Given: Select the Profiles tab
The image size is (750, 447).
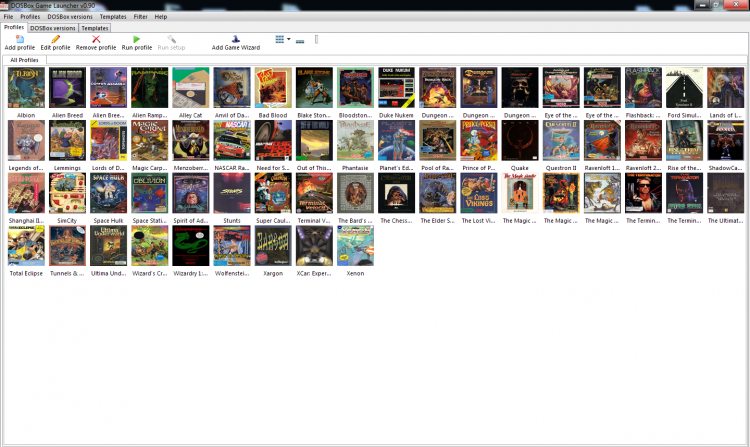Looking at the screenshot, I should click(x=14, y=27).
